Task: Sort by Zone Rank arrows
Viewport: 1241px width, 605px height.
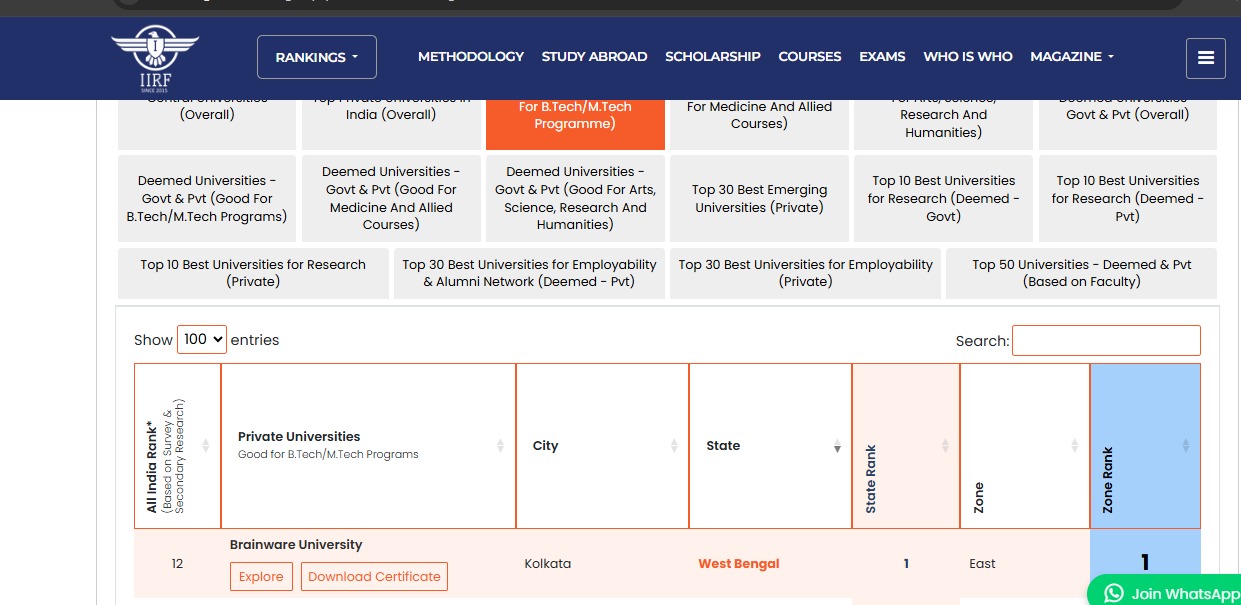Action: (1185, 446)
